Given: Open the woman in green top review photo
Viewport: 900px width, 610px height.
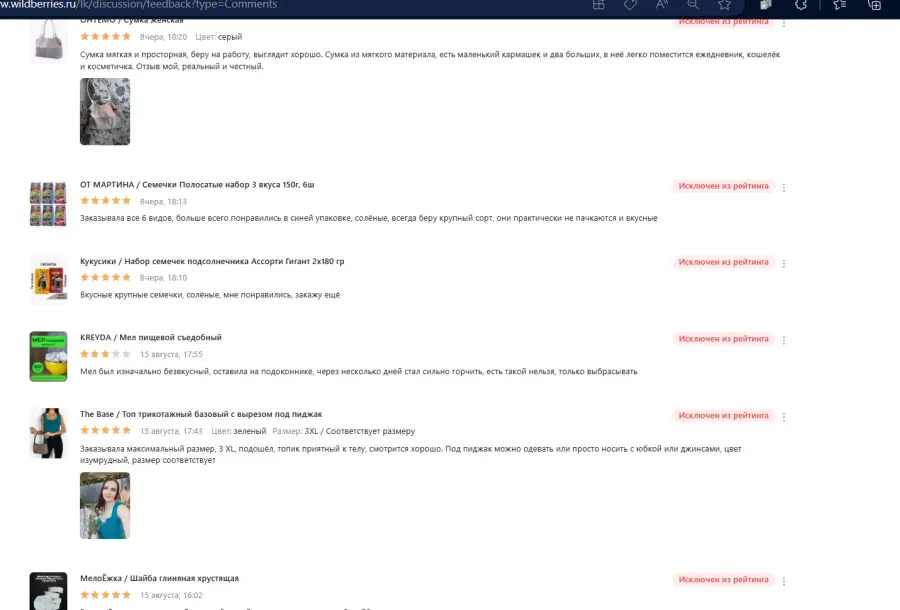Looking at the screenshot, I should pos(105,506).
